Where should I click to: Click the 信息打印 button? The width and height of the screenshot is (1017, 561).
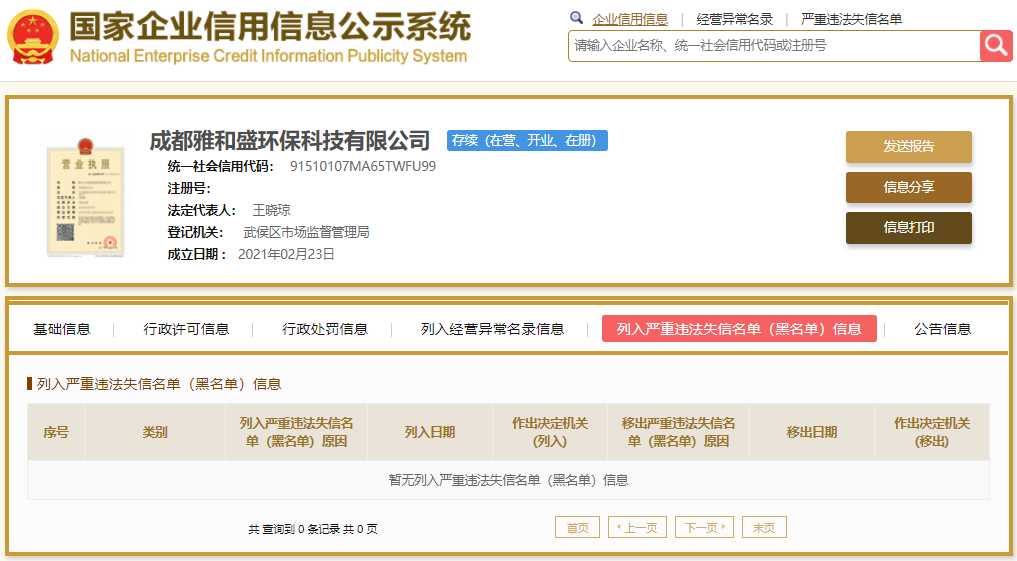pos(909,228)
